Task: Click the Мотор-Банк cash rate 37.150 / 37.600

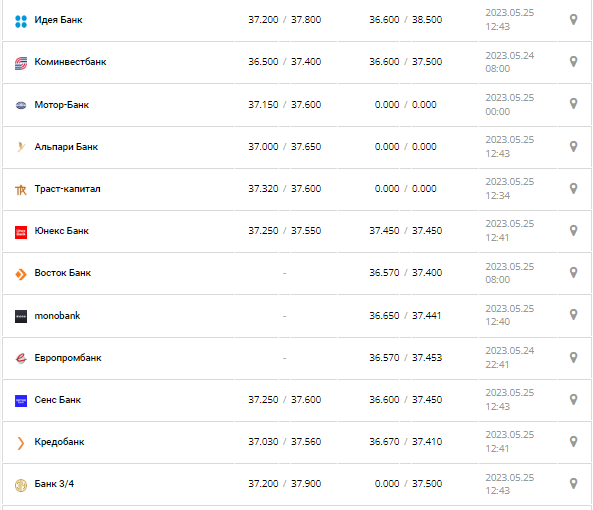Action: tap(284, 104)
